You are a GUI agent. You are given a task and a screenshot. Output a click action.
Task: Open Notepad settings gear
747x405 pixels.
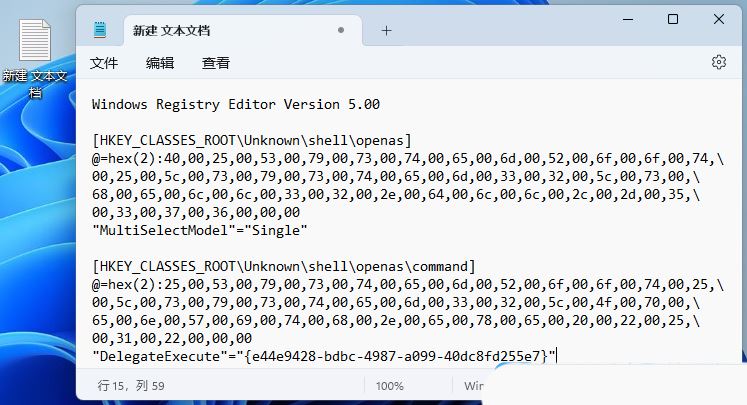tap(718, 62)
